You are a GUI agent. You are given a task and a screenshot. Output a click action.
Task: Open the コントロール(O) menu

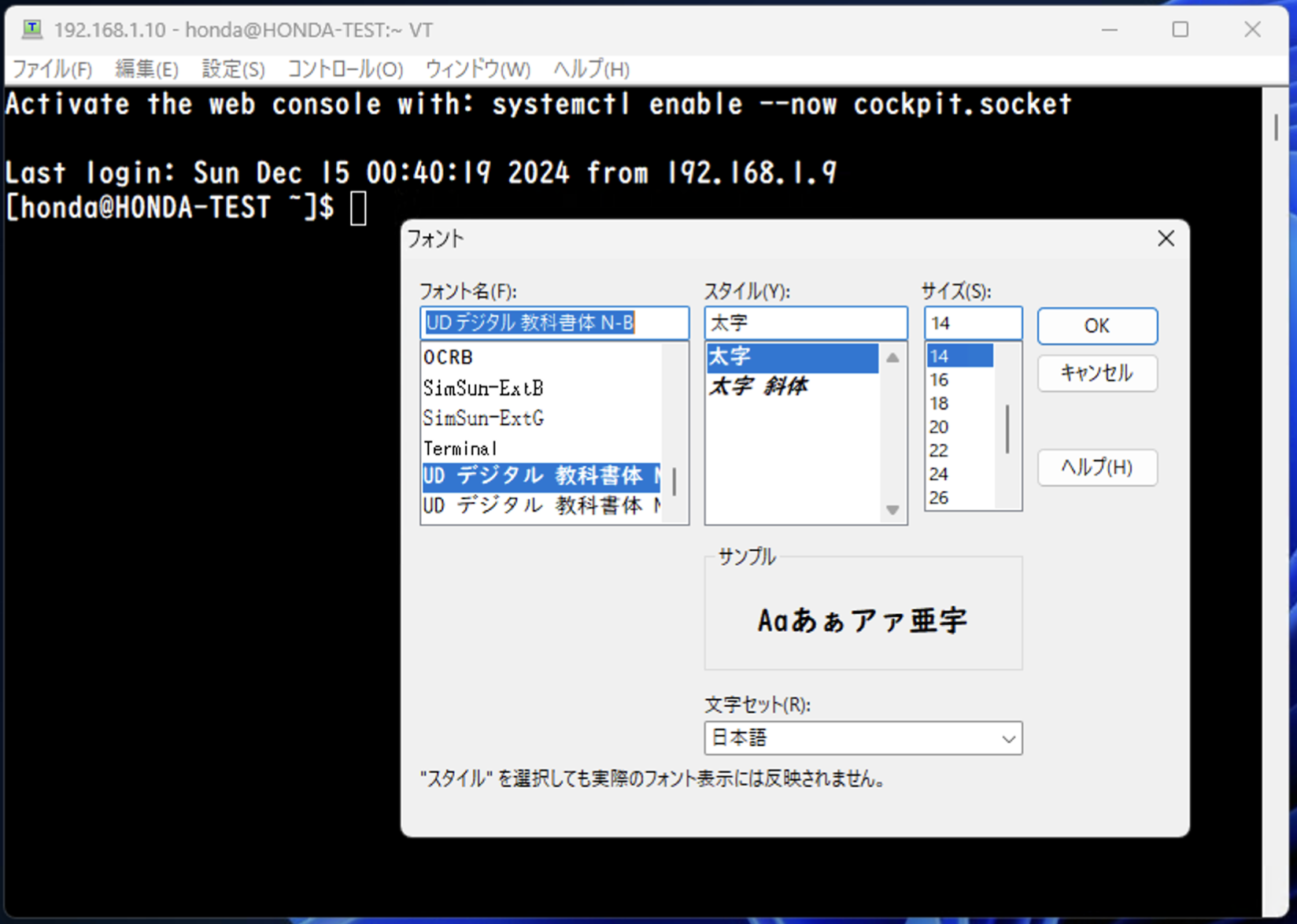[x=344, y=69]
